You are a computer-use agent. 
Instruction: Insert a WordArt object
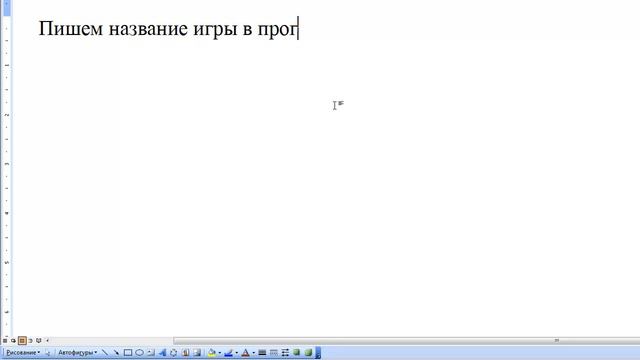(162, 352)
